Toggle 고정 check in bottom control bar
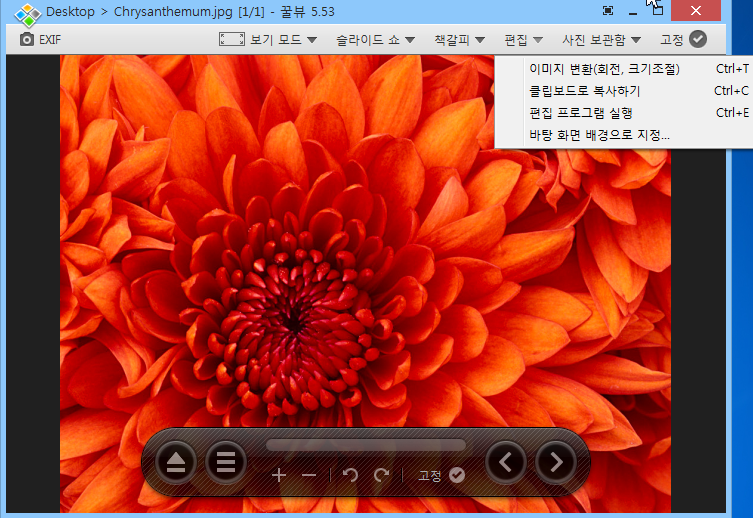 pos(457,475)
